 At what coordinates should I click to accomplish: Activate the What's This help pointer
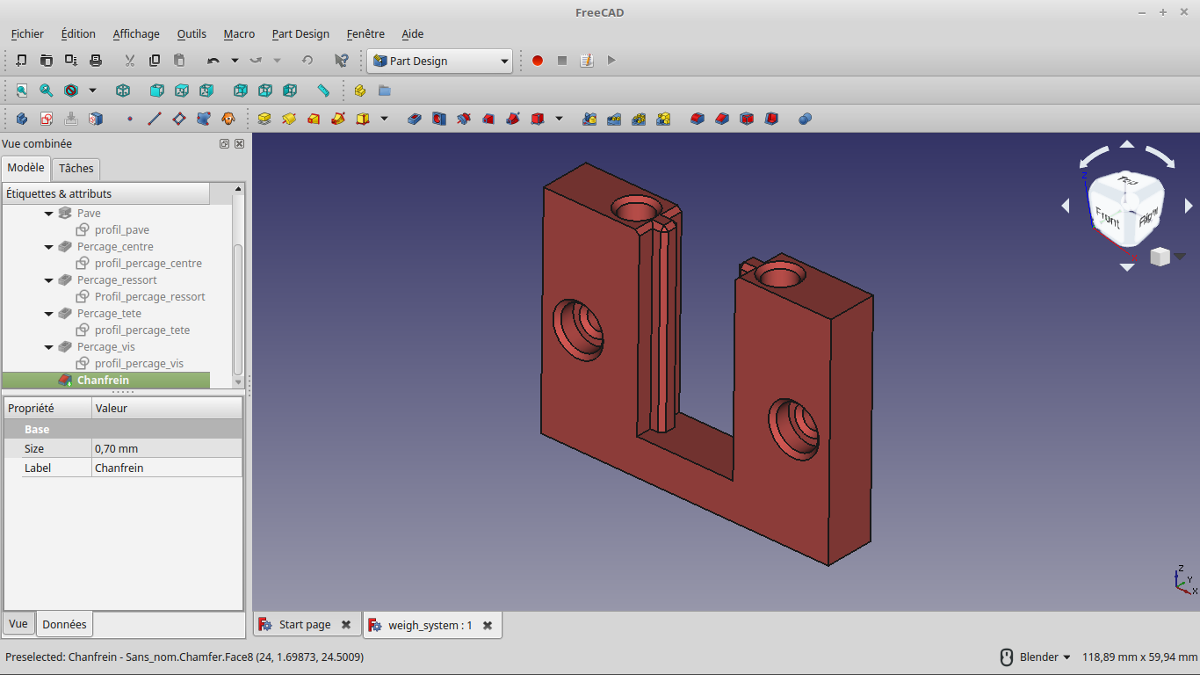[342, 60]
